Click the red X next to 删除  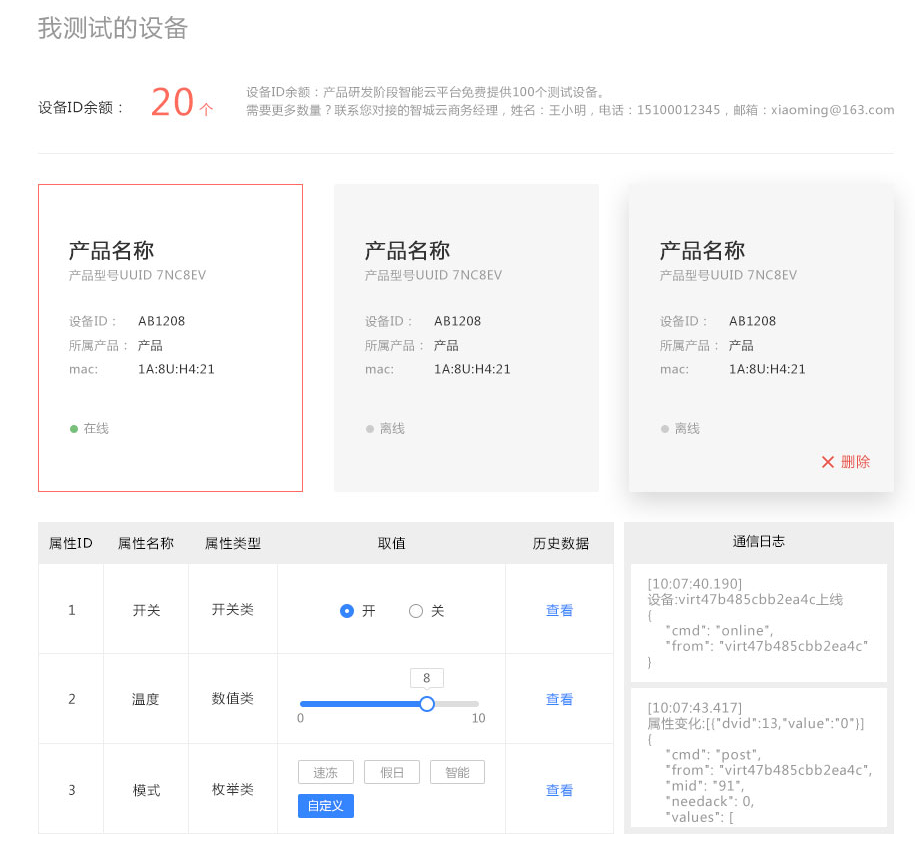coord(827,462)
